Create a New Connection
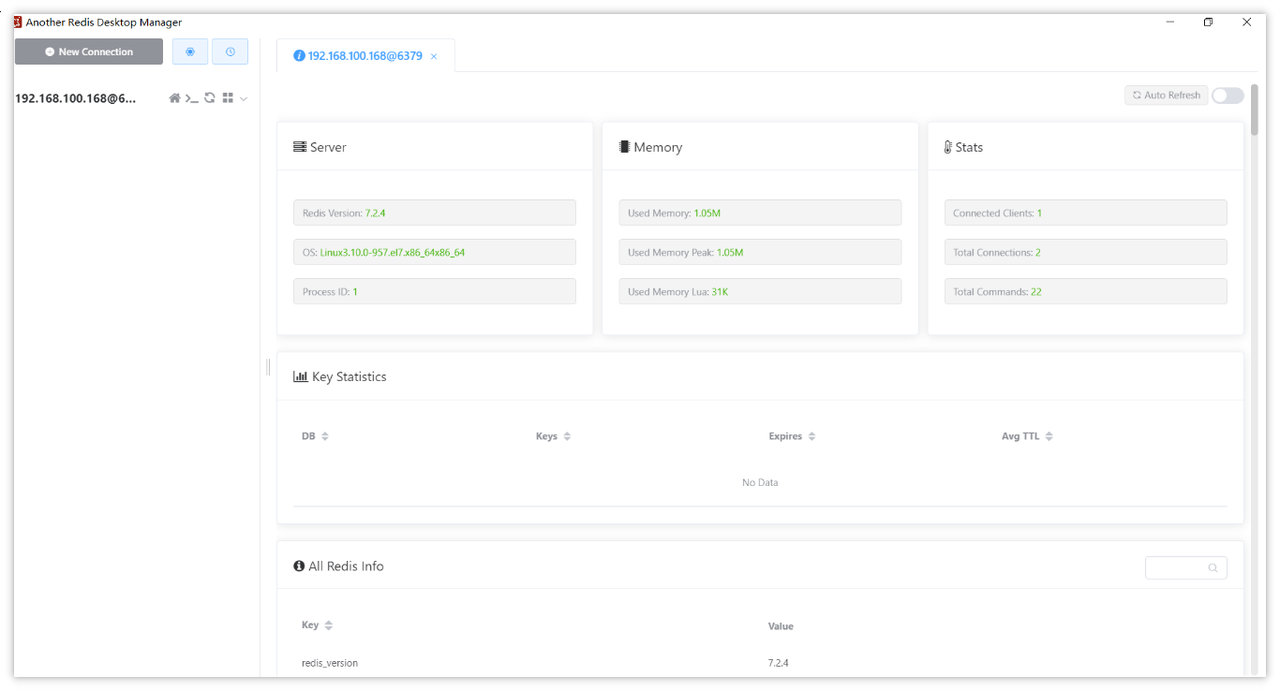Screen dimensions: 1280x691 pyautogui.click(x=89, y=52)
